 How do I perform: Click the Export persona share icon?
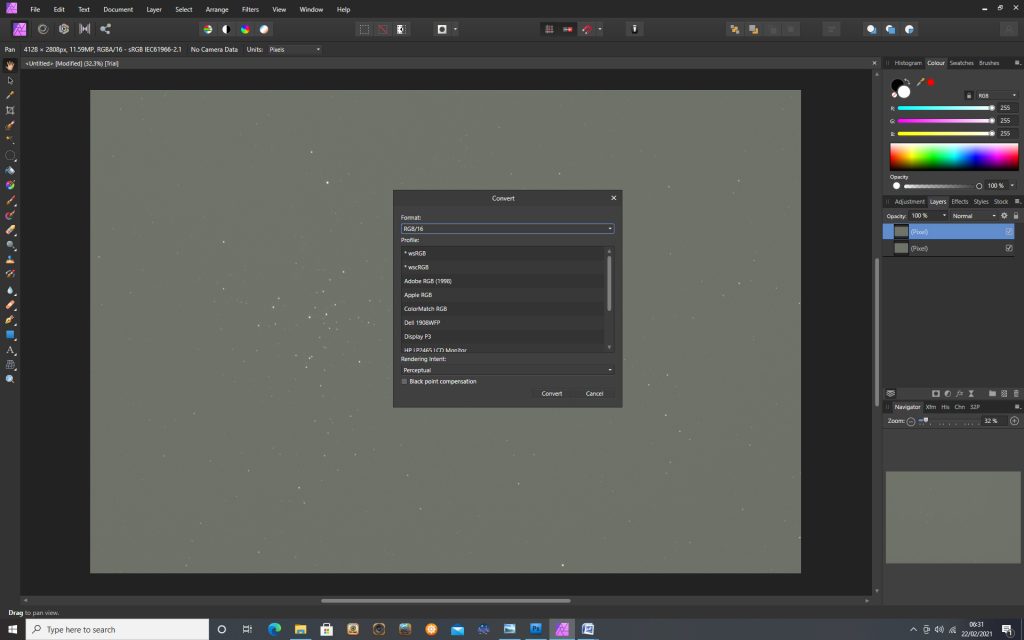coord(106,29)
